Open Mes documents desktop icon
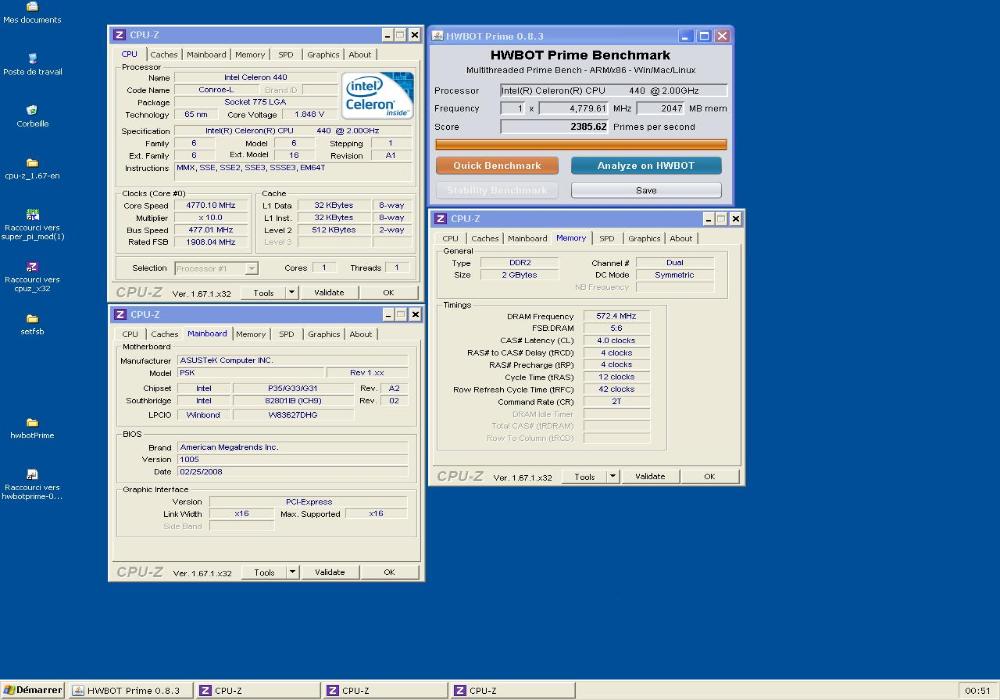1000x700 pixels. (x=32, y=7)
